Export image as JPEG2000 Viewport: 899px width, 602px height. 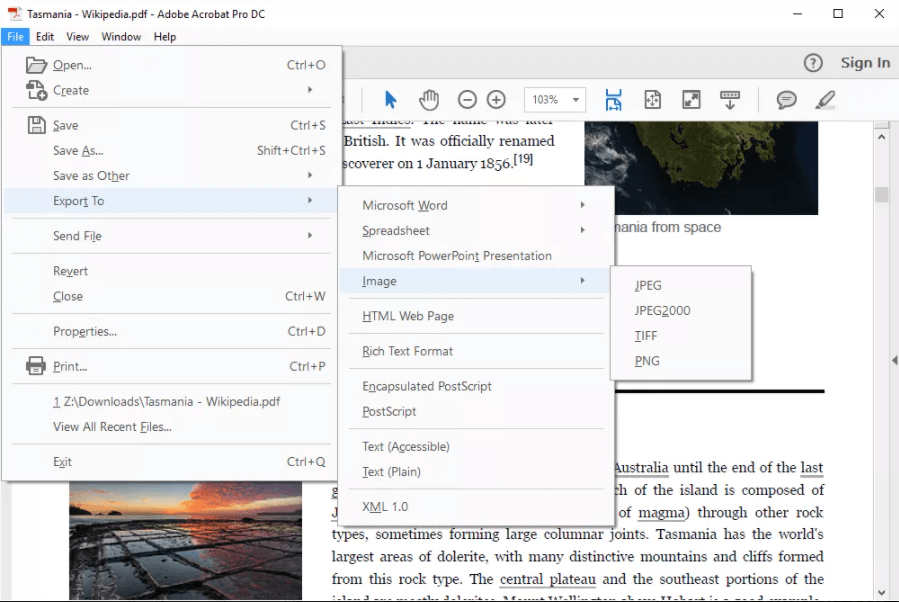(x=681, y=310)
